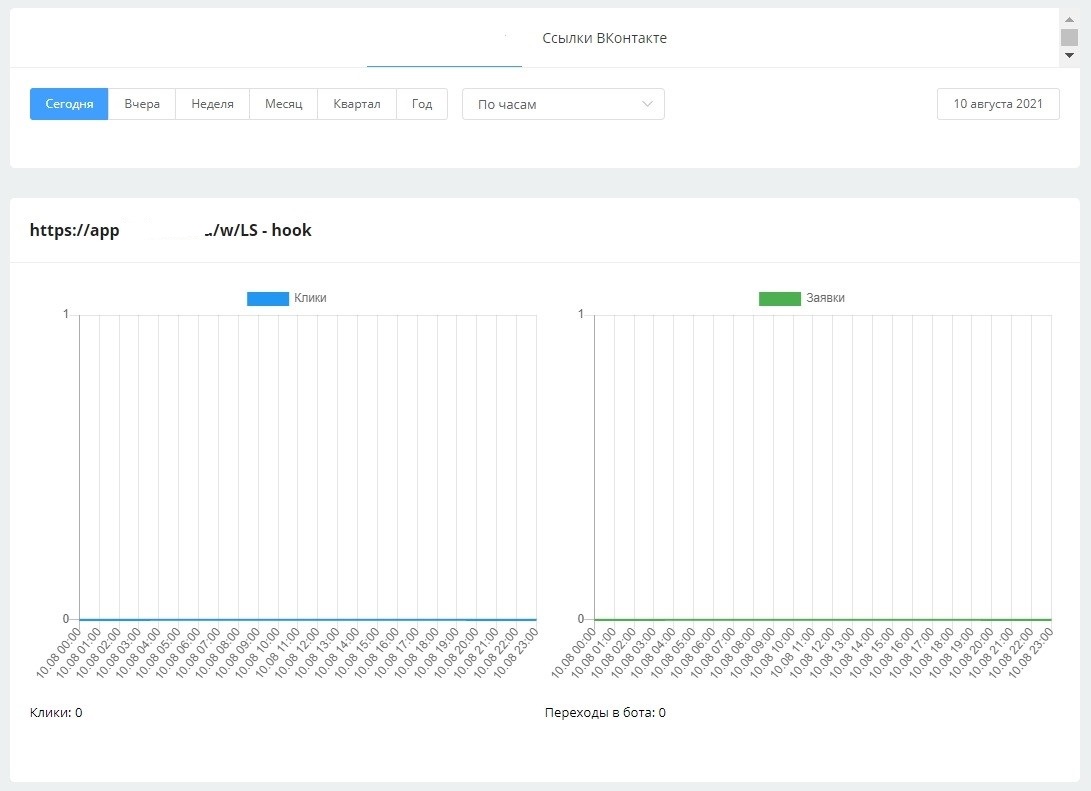Open the 10 августа 2021 date picker

(997, 104)
